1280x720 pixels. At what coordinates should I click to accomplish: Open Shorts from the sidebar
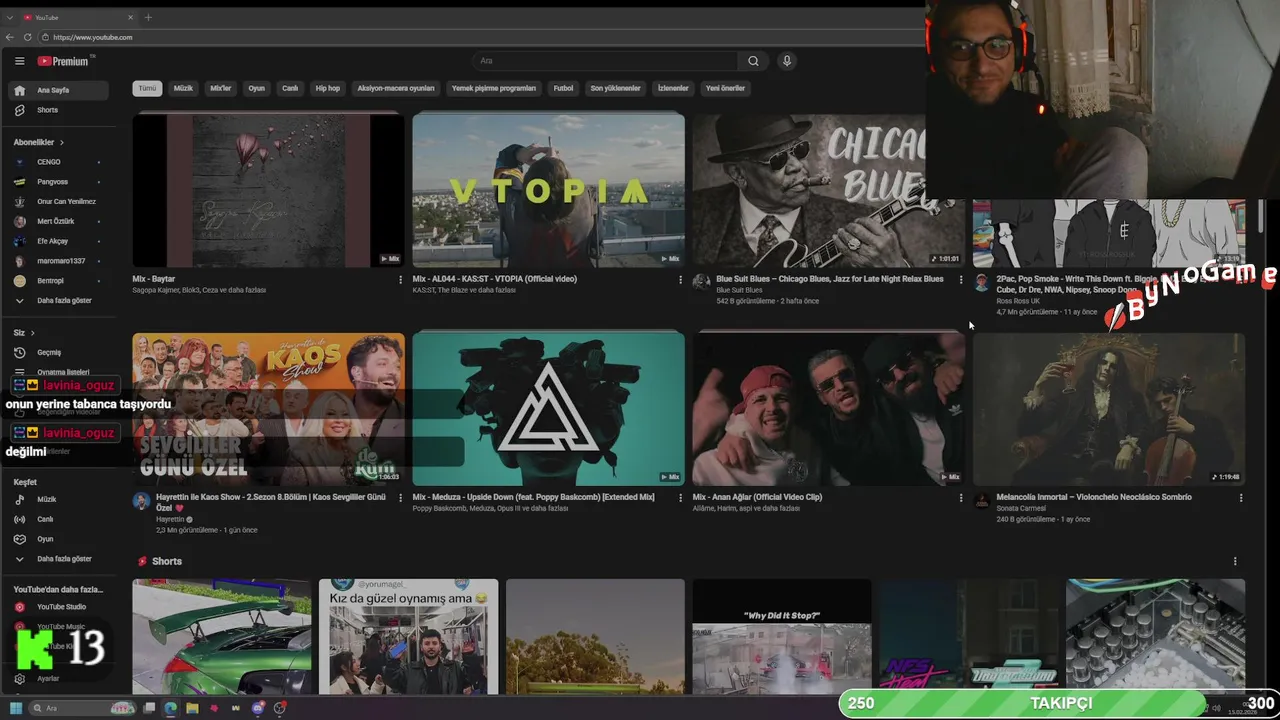coord(56,110)
